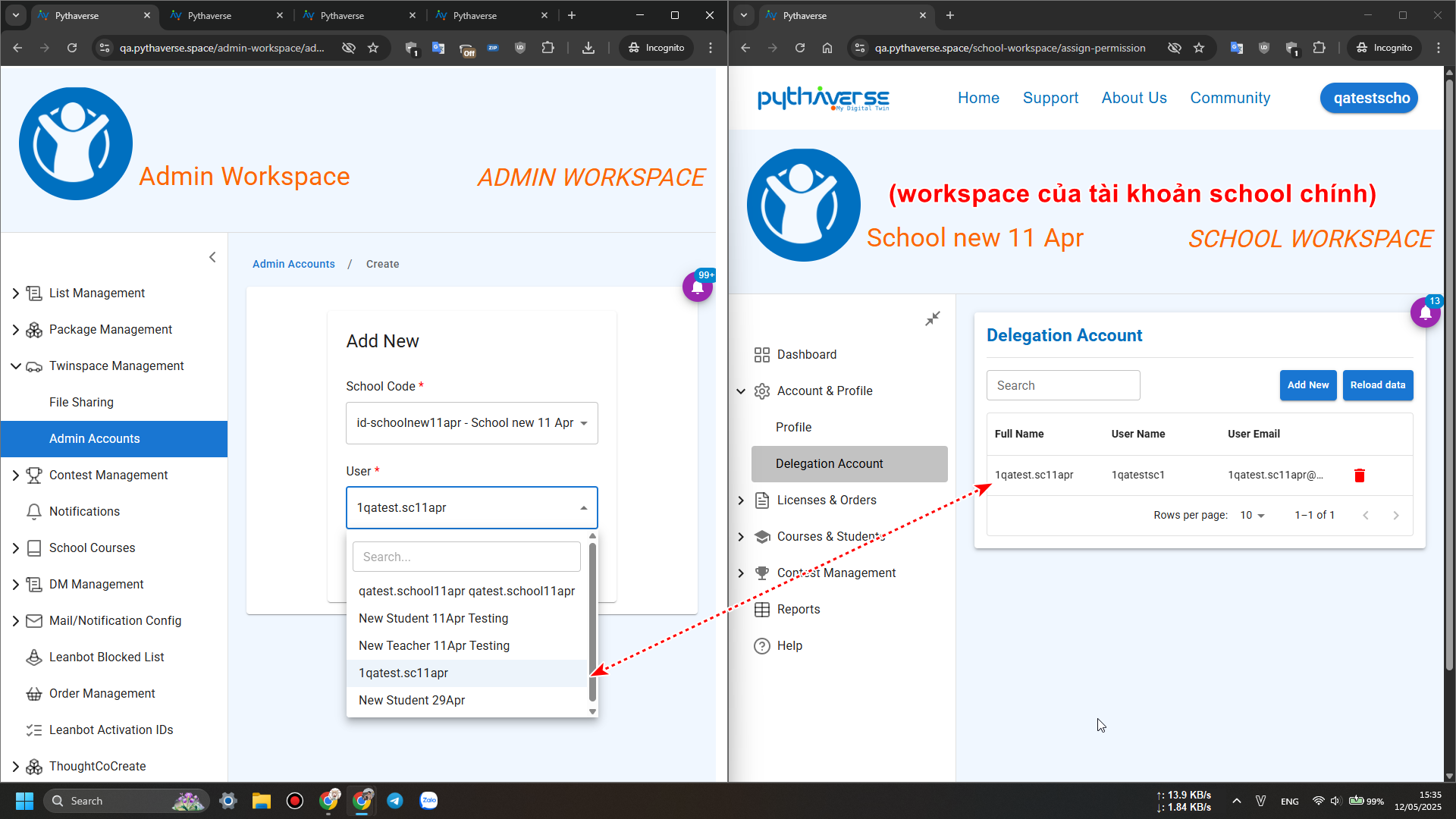
Task: Open About Us link in navigation
Action: (1134, 98)
